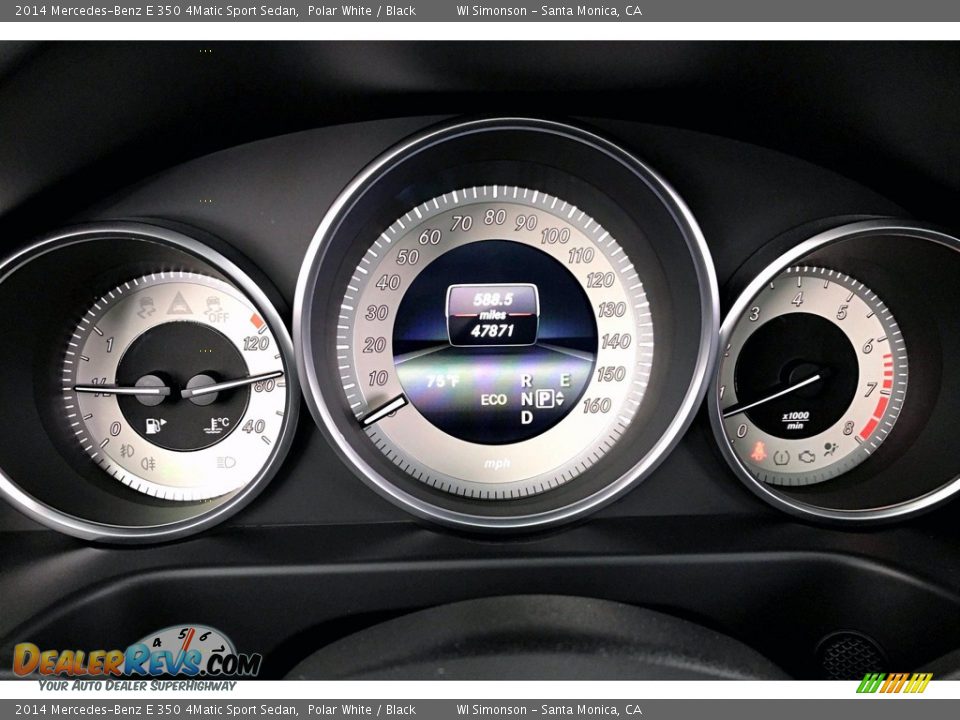Click the 120 mark on temperature gauge

click(256, 343)
